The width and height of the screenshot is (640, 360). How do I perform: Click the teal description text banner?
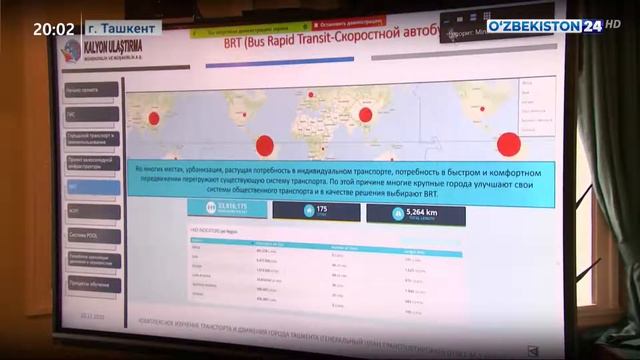click(x=341, y=183)
